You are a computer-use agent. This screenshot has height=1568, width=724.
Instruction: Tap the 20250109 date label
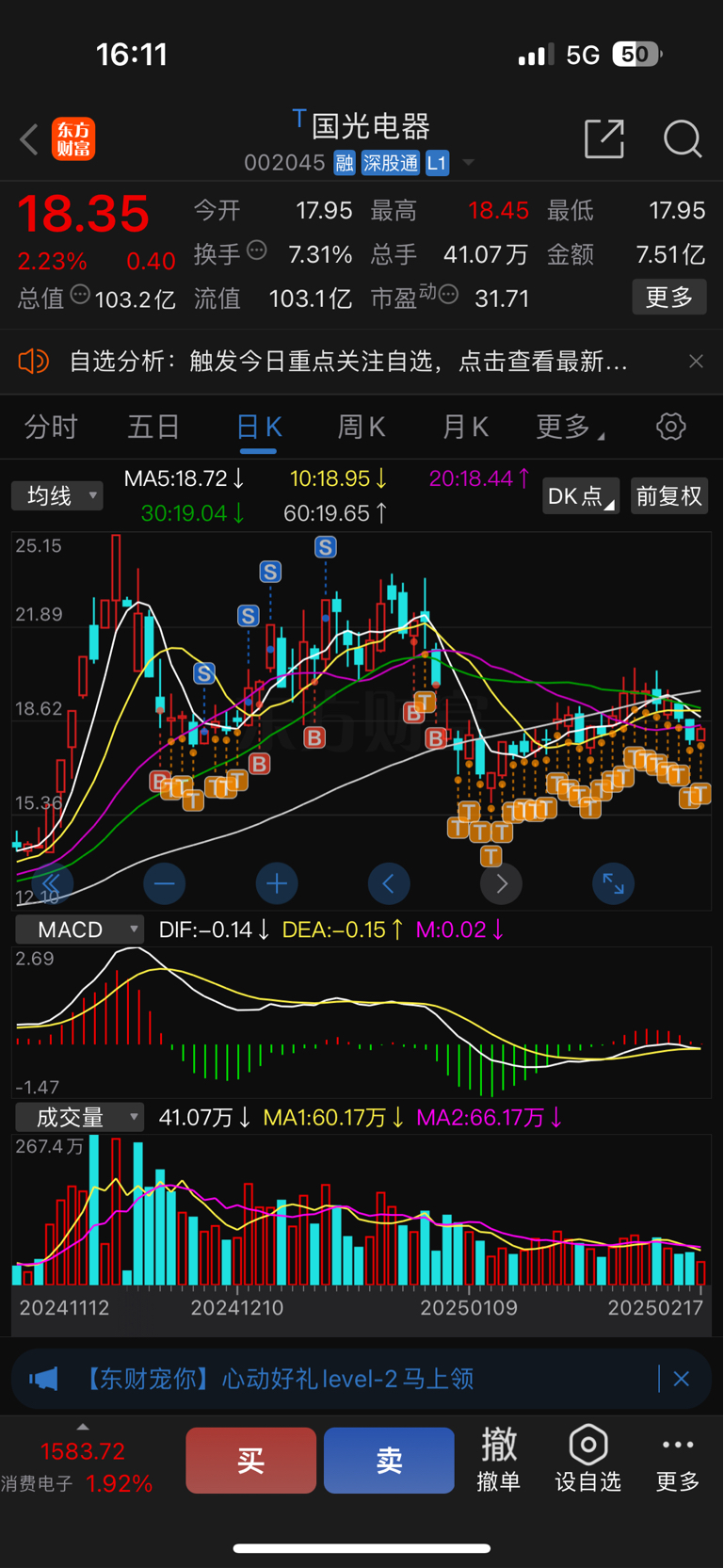click(x=468, y=1308)
